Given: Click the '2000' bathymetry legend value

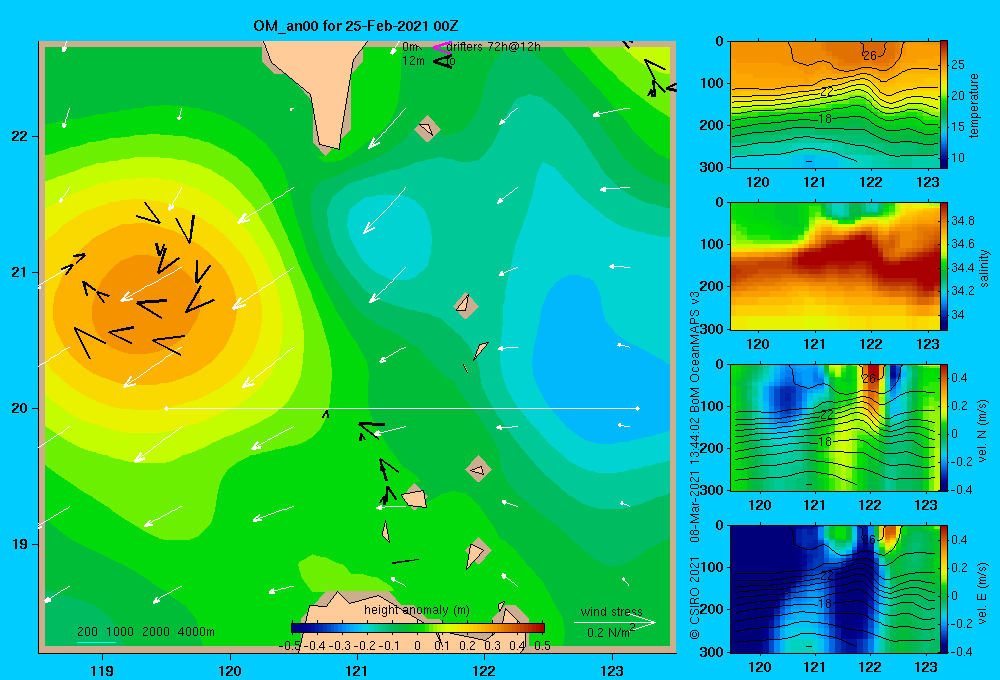Looking at the screenshot, I should (156, 632).
